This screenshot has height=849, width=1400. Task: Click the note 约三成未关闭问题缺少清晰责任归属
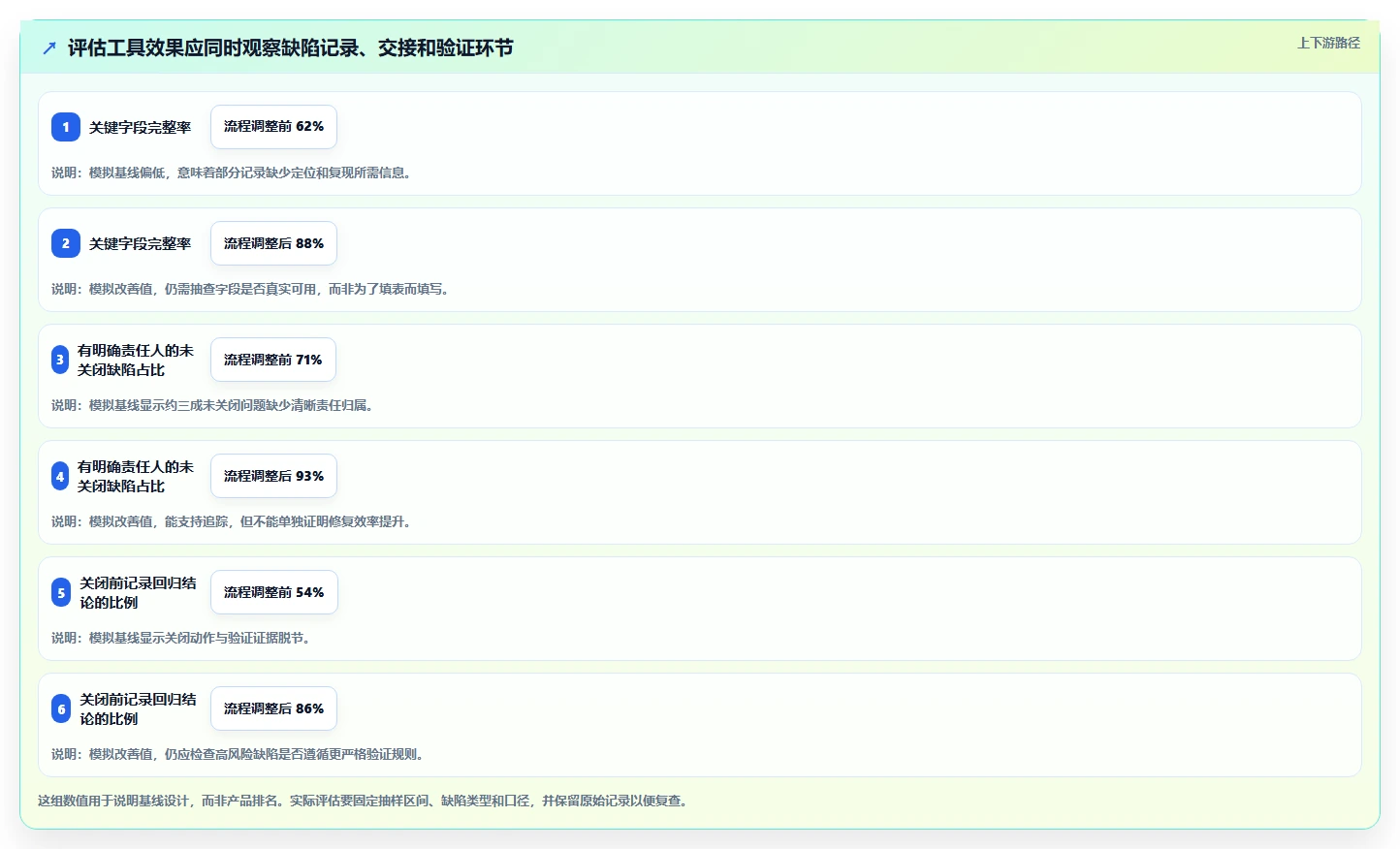215,405
